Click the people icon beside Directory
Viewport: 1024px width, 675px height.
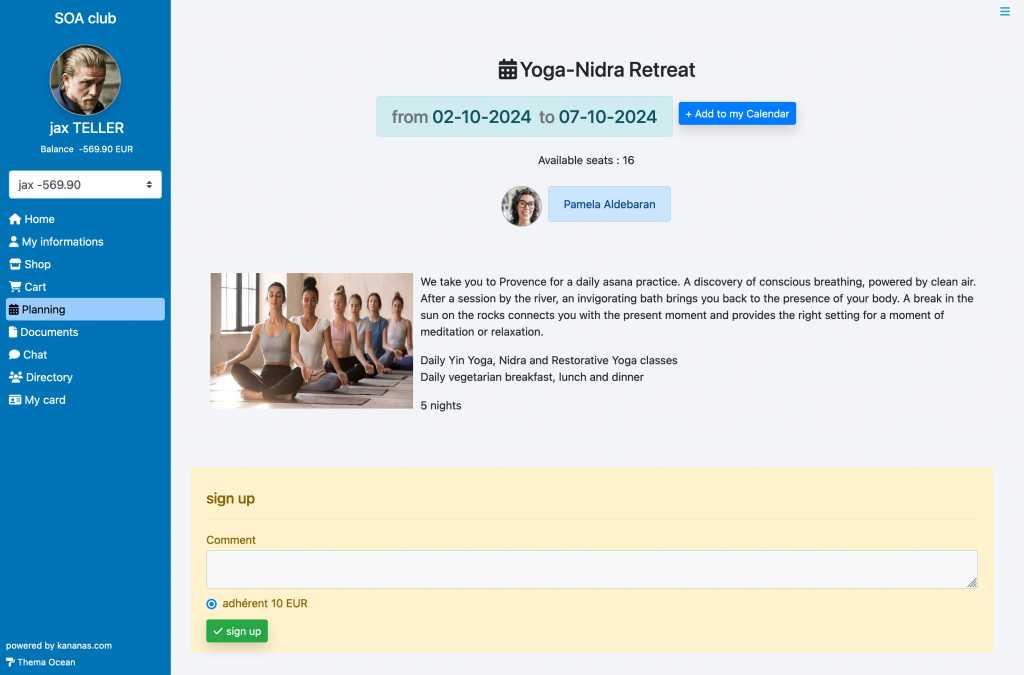(x=16, y=377)
